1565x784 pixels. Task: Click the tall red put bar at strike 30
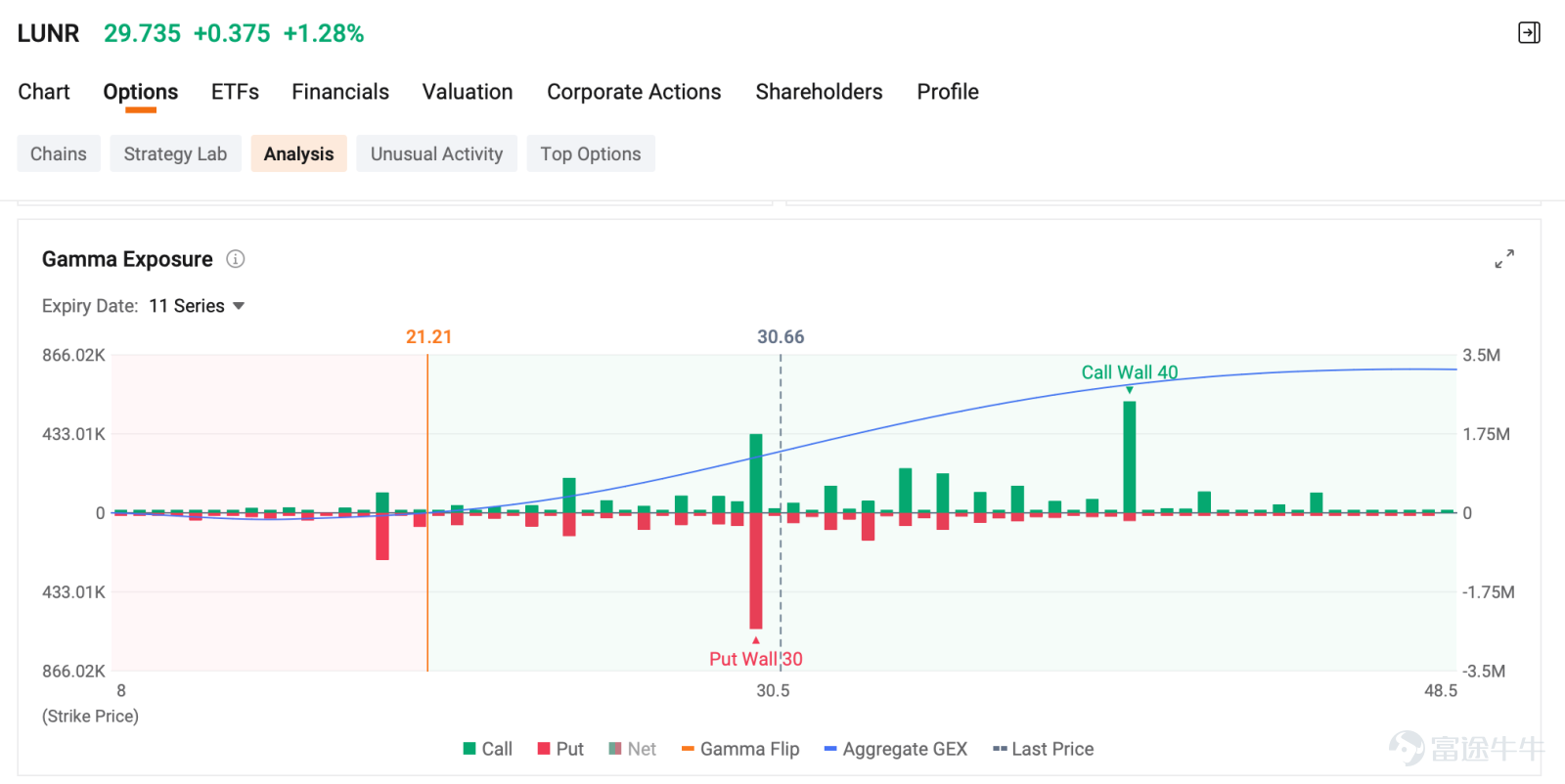point(756,571)
